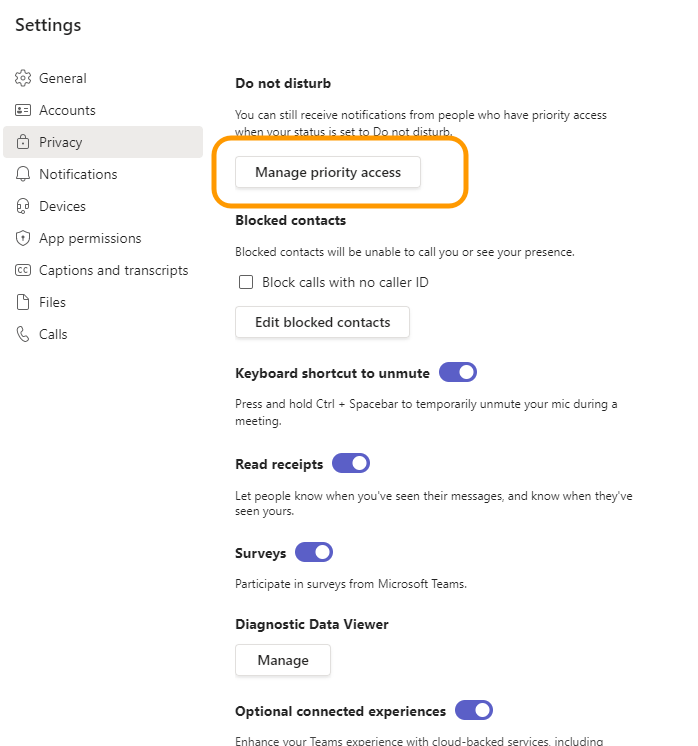Click Manage under Diagnostic Data Viewer
698x746 pixels.
point(283,660)
